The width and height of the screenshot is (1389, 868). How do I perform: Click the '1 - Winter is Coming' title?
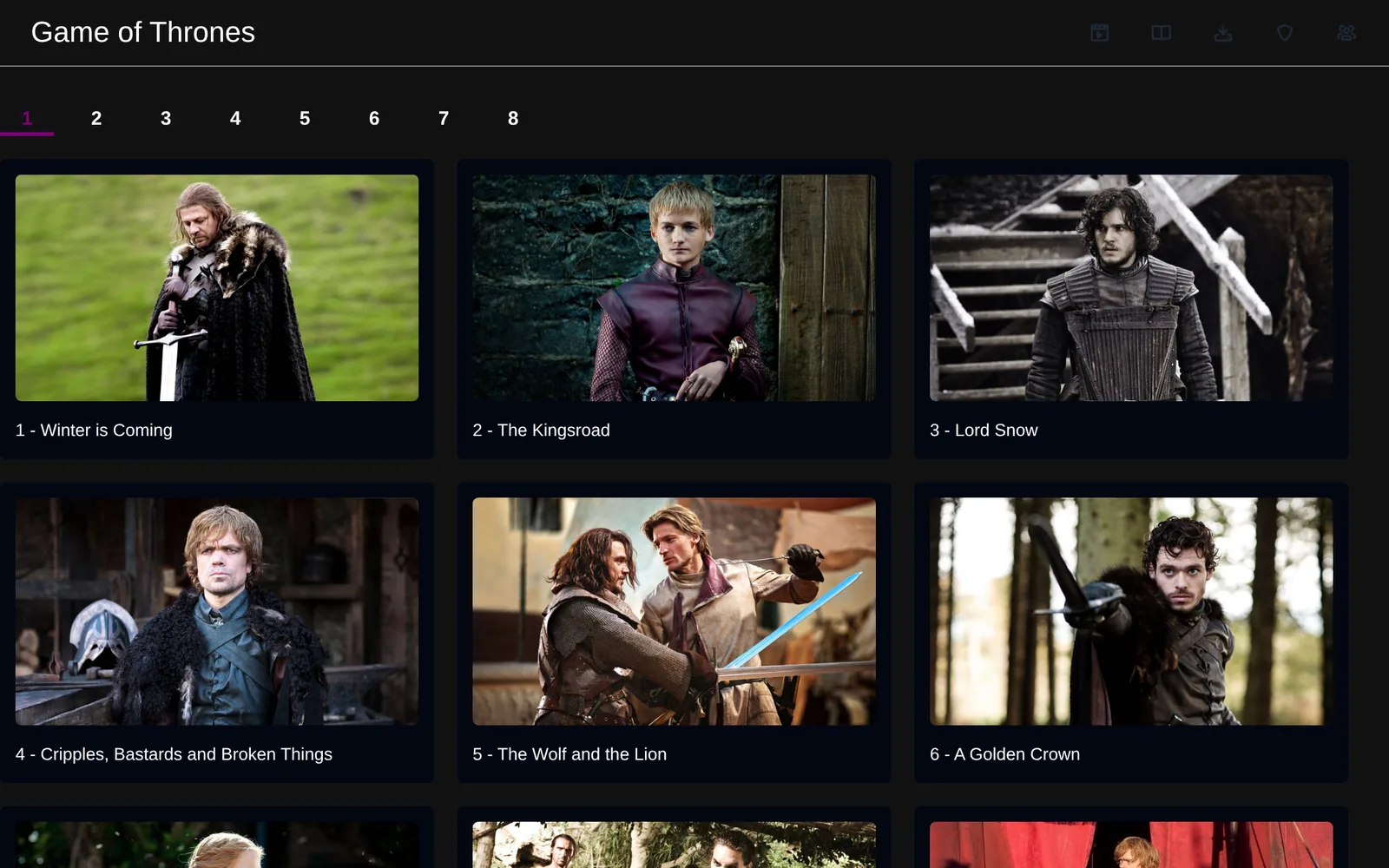pos(94,431)
